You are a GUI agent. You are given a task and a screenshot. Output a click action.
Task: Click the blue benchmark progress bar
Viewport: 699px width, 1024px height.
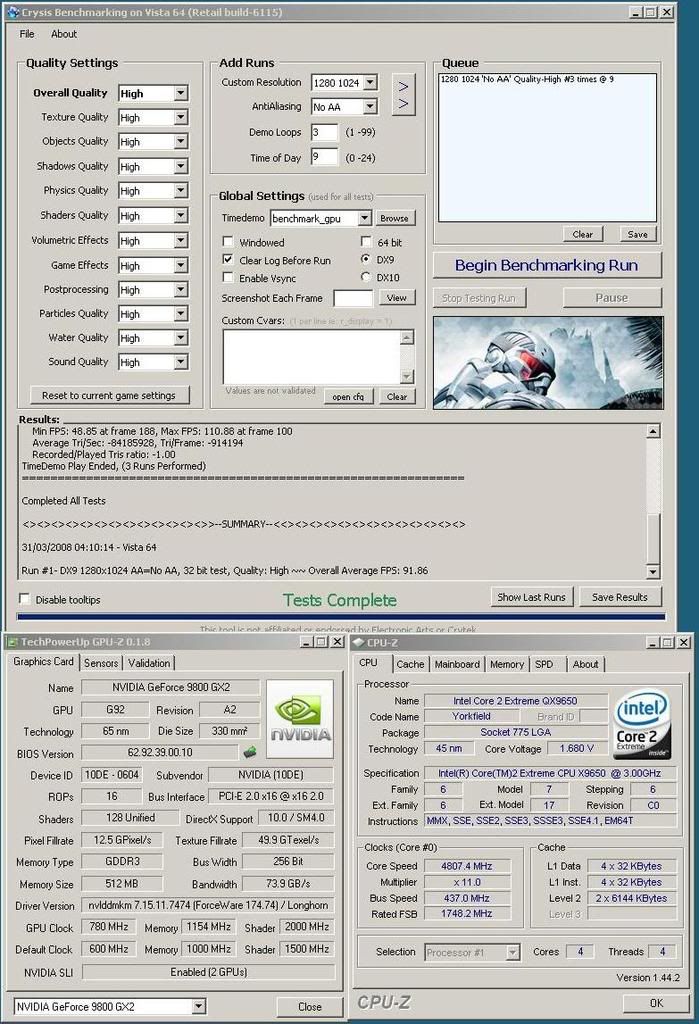tap(341, 616)
